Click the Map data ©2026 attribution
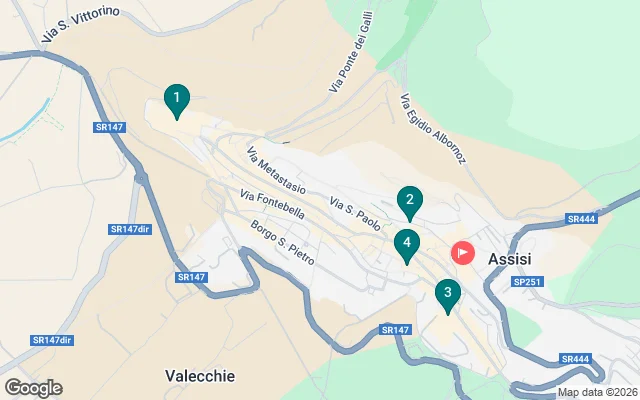The width and height of the screenshot is (640, 400). [598, 393]
